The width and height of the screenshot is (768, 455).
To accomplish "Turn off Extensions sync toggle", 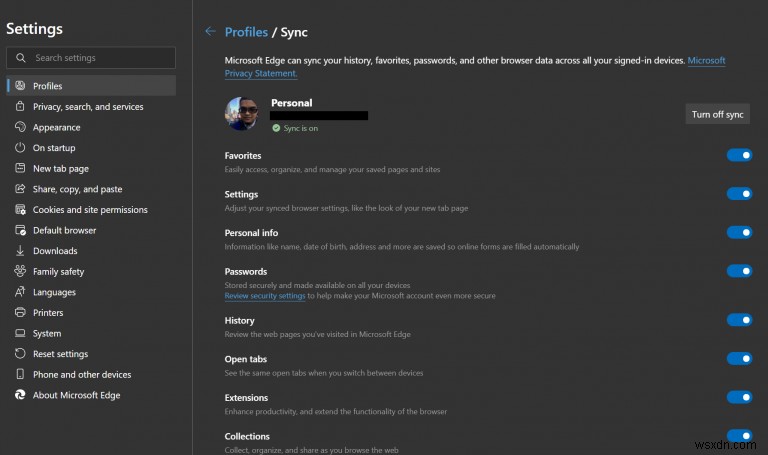I will (739, 397).
